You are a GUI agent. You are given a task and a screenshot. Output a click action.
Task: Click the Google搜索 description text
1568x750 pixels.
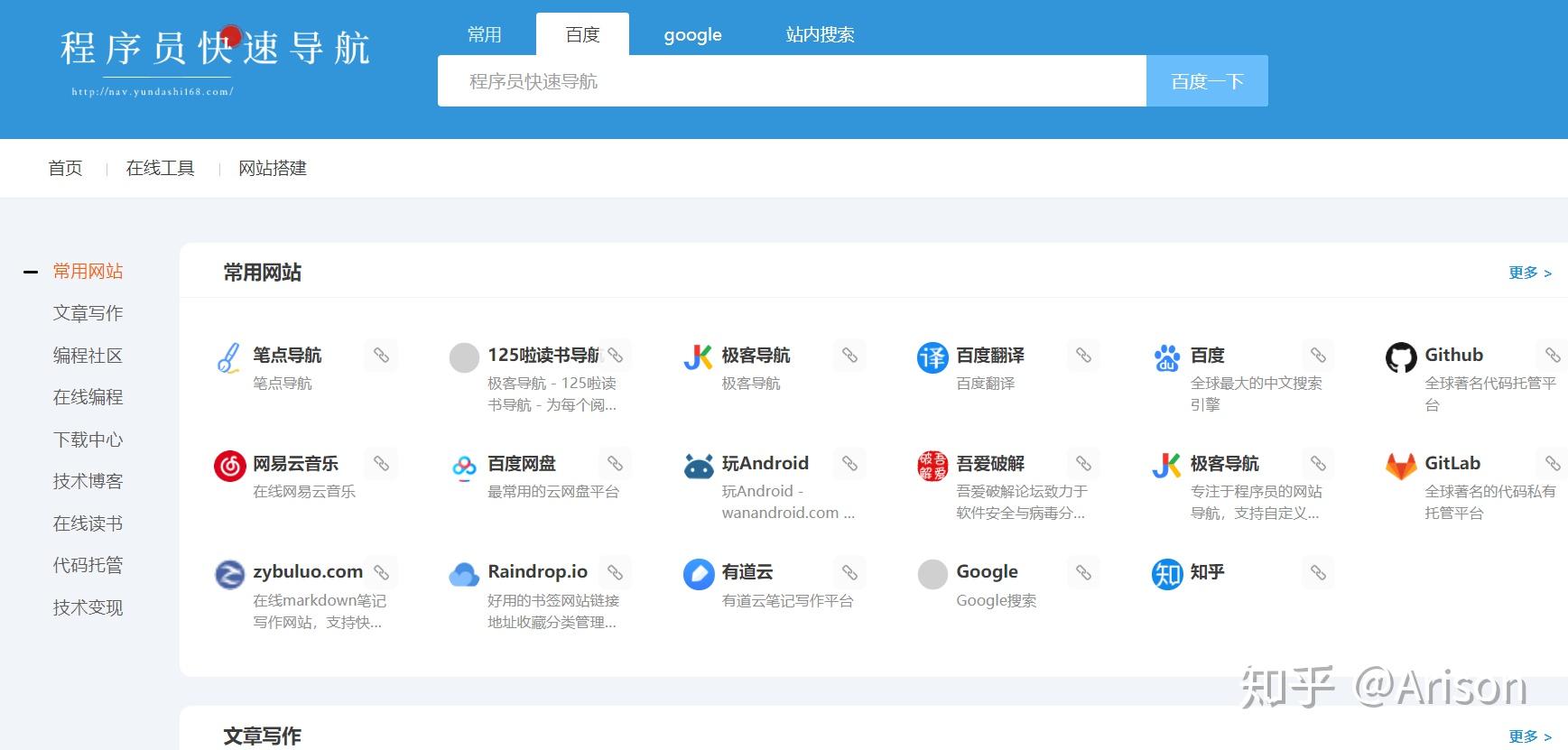point(996,600)
